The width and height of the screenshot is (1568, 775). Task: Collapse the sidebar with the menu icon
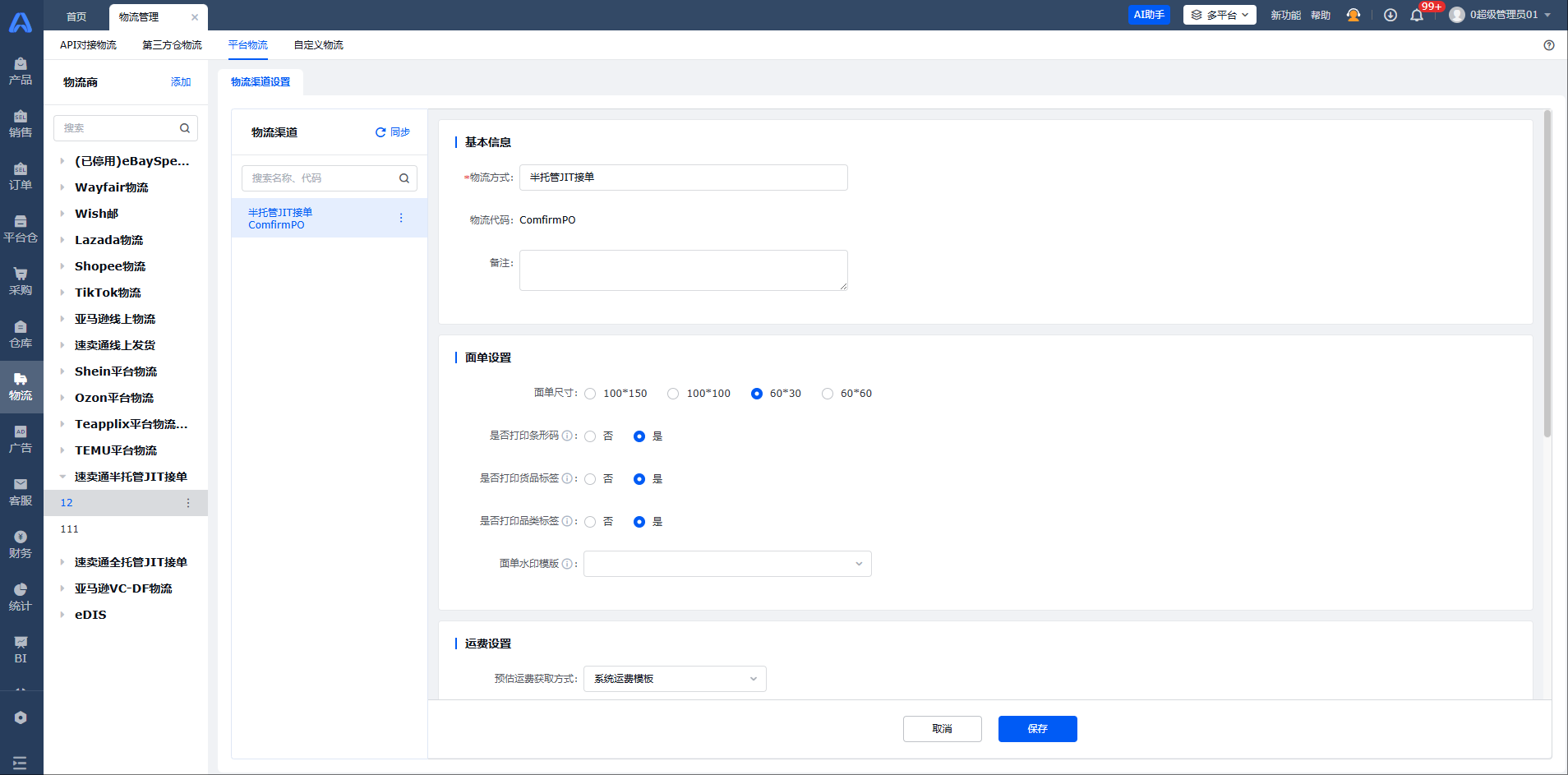21,763
